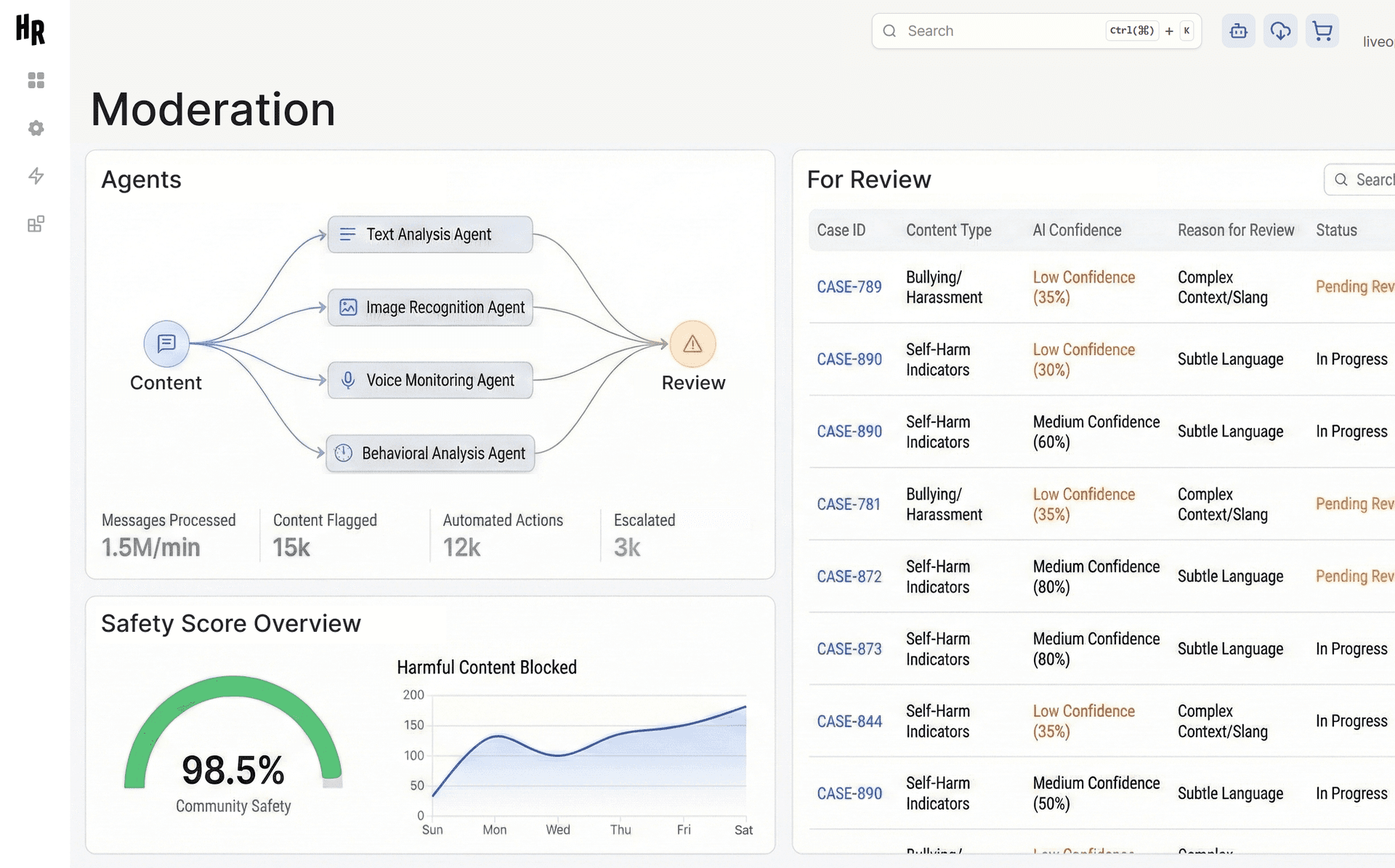This screenshot has width=1395, height=868.
Task: Click the Image Recognition Agent node
Action: tap(429, 307)
